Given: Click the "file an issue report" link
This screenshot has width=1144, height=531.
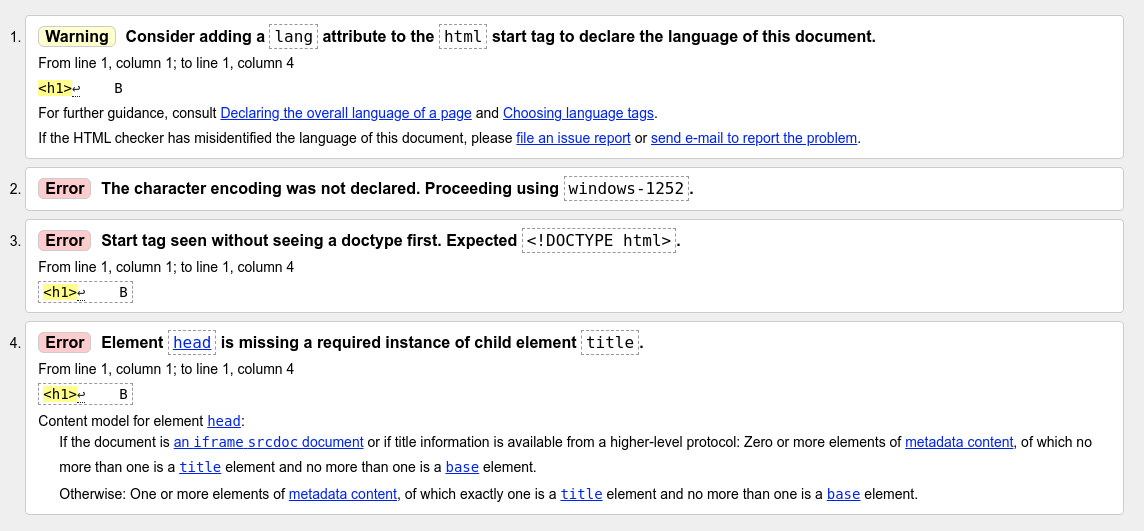Looking at the screenshot, I should point(573,138).
